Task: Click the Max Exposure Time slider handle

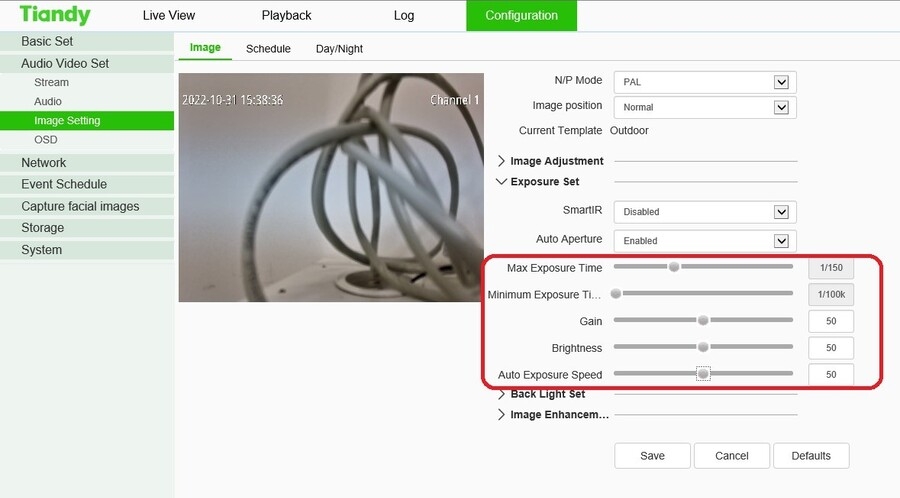Action: 674,267
